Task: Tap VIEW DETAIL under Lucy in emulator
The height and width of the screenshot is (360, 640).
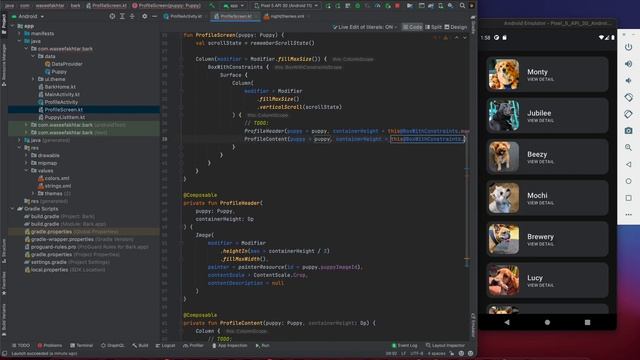Action: pyautogui.click(x=540, y=285)
